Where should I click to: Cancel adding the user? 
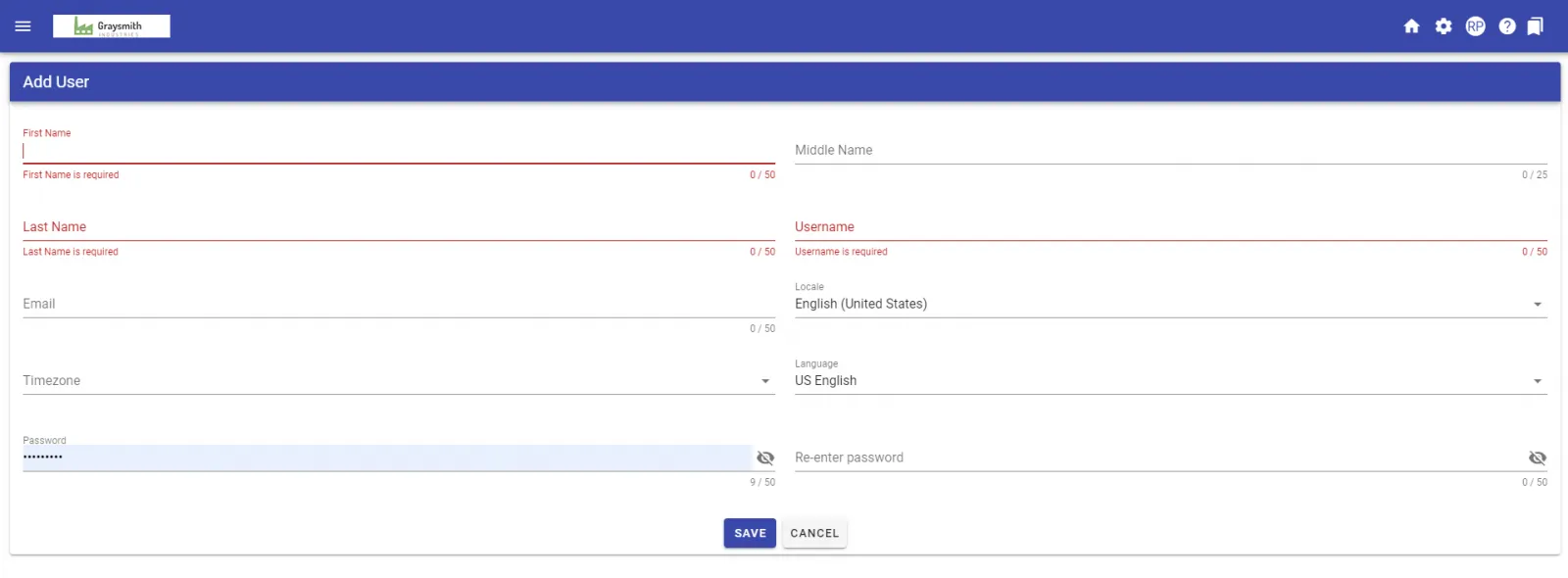coord(813,533)
